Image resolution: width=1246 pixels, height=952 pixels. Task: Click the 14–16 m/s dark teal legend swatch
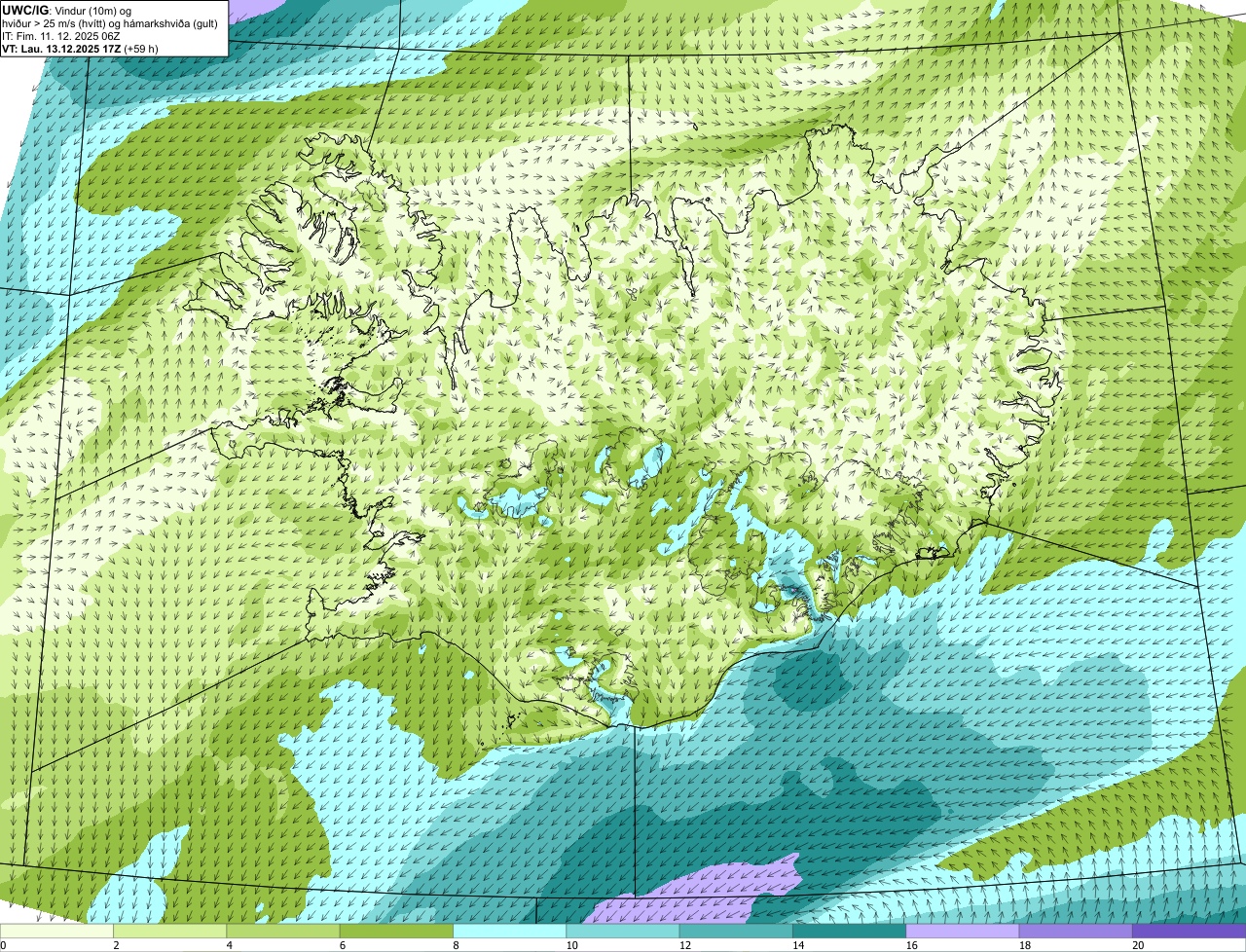point(850,931)
